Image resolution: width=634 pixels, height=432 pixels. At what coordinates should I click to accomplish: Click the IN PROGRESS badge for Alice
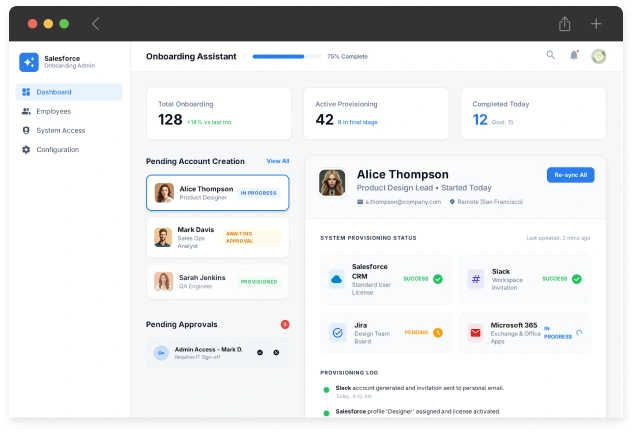coord(258,193)
